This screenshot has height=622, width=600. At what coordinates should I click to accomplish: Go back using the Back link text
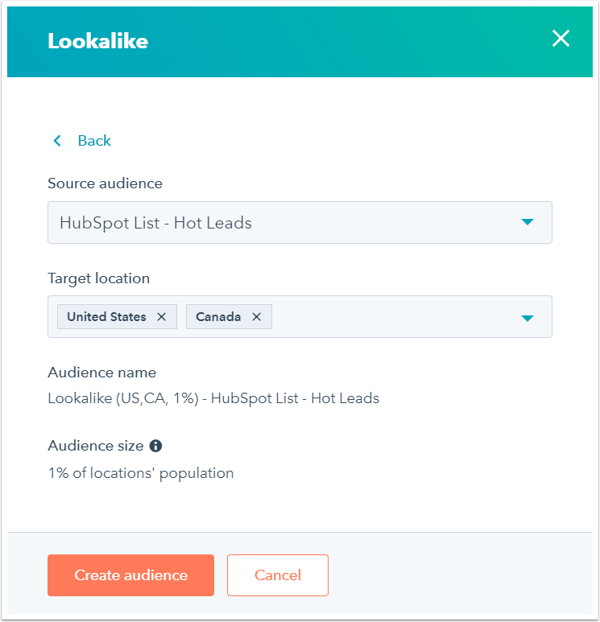click(94, 141)
